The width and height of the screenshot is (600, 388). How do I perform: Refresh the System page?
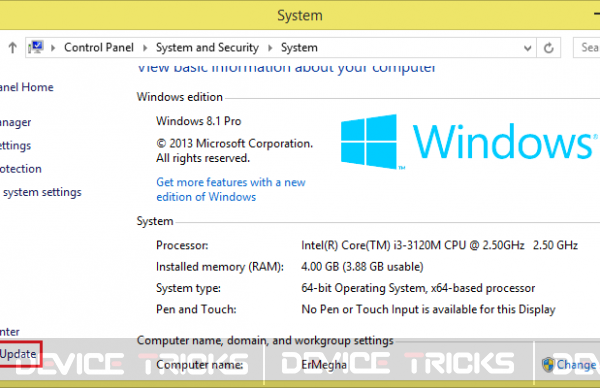[x=549, y=48]
